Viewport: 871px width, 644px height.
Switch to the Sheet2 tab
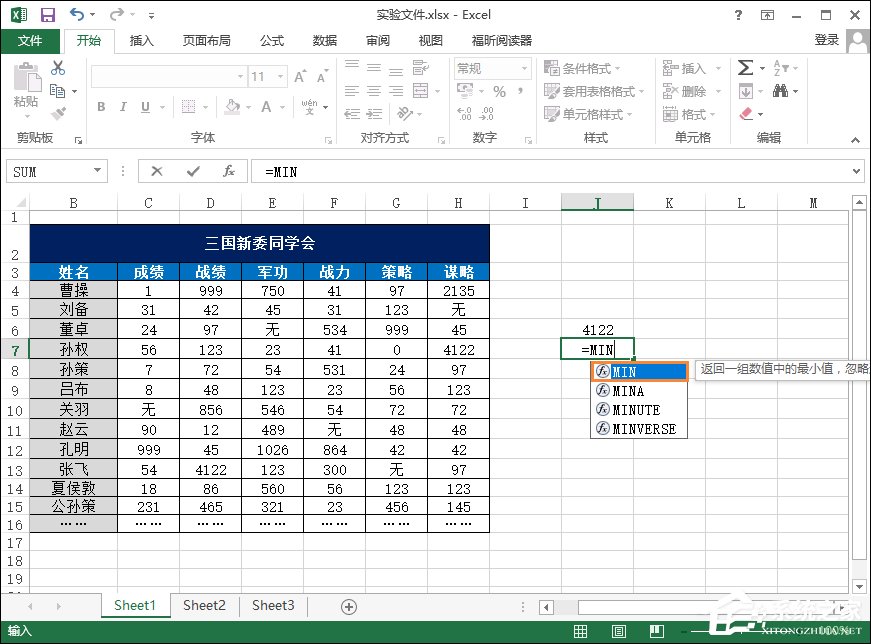tap(204, 605)
